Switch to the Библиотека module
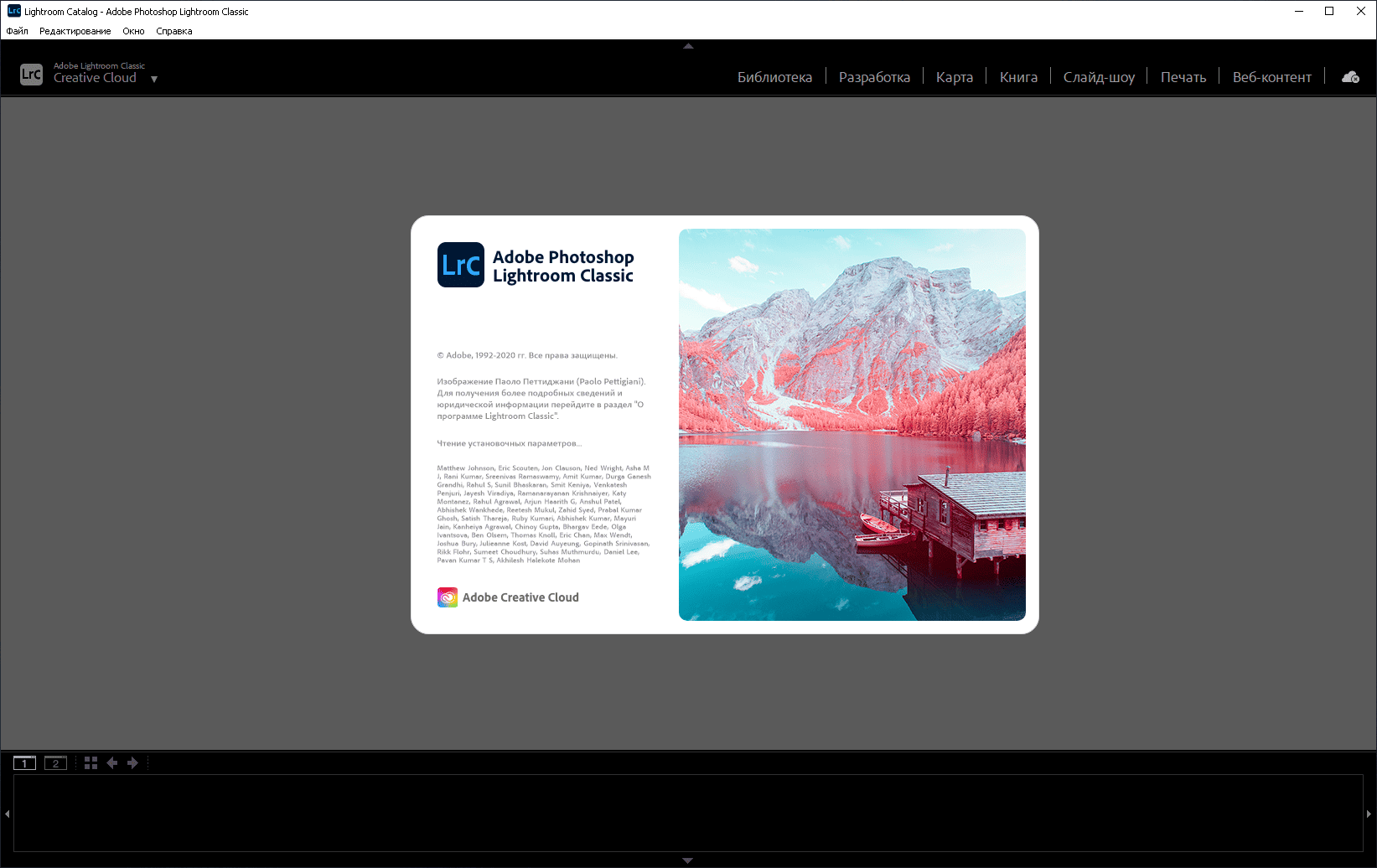 [774, 77]
